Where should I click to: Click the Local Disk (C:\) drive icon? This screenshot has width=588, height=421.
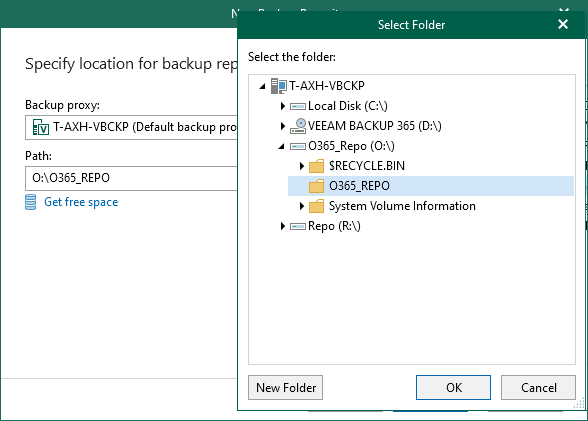[x=298, y=107]
